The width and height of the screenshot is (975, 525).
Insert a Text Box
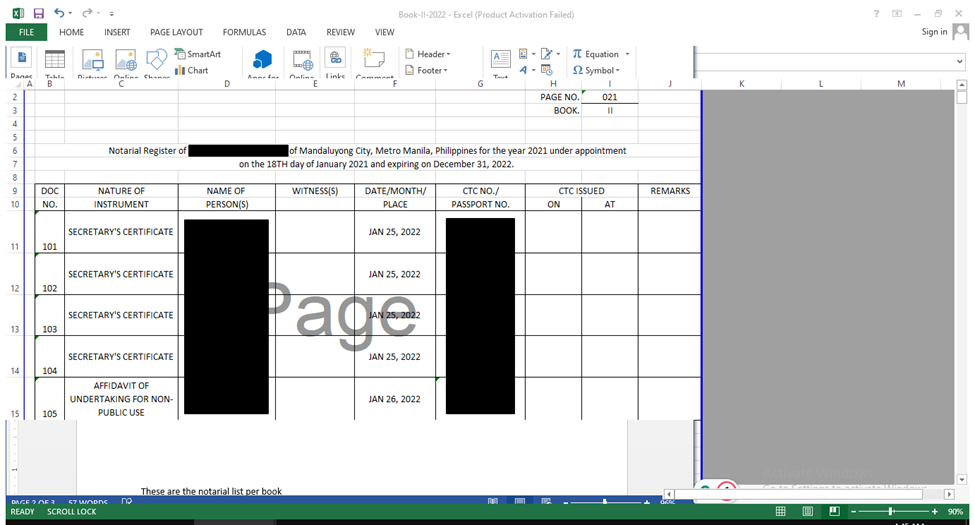point(501,63)
